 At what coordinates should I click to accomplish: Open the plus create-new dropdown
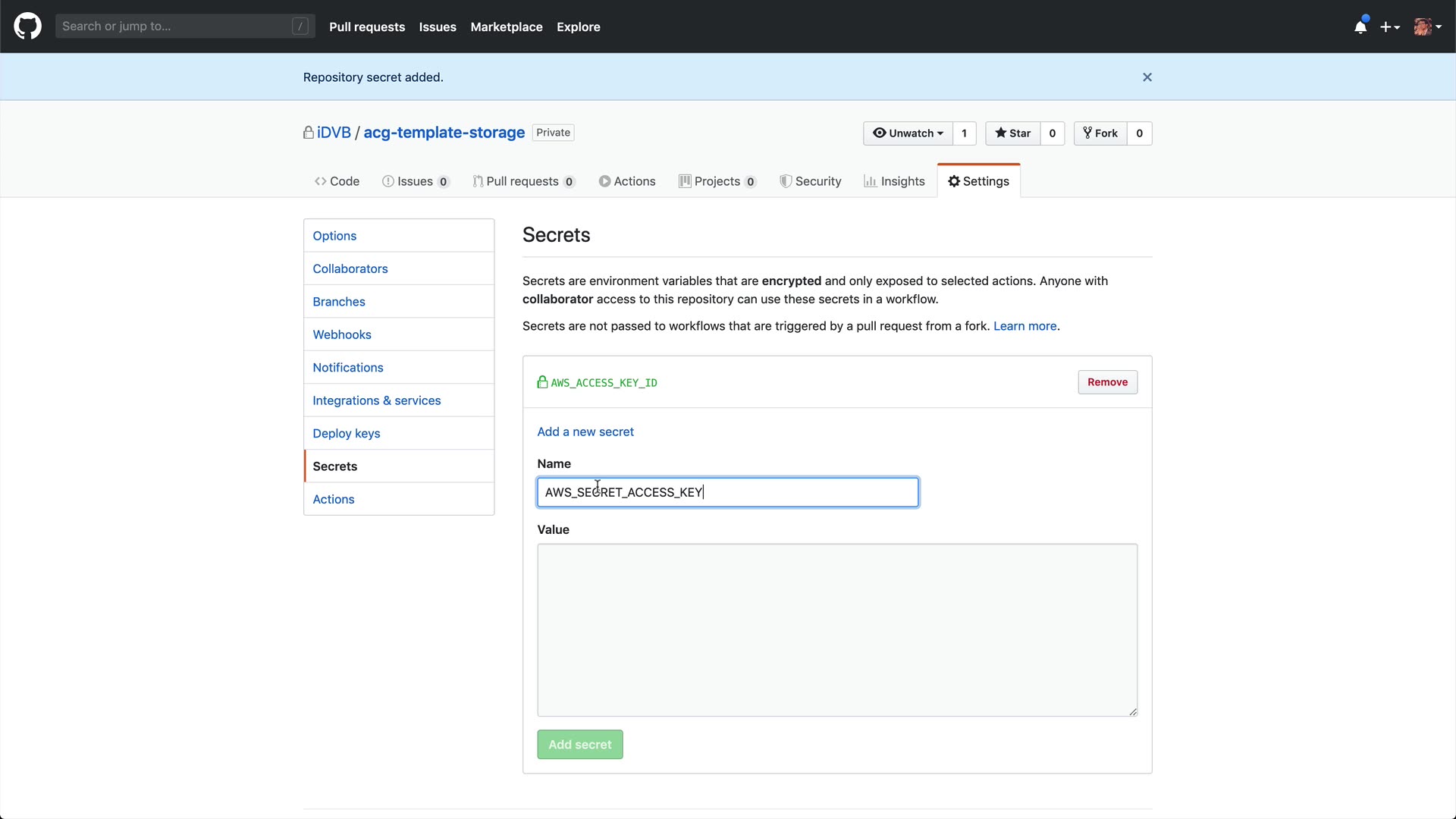(1389, 27)
